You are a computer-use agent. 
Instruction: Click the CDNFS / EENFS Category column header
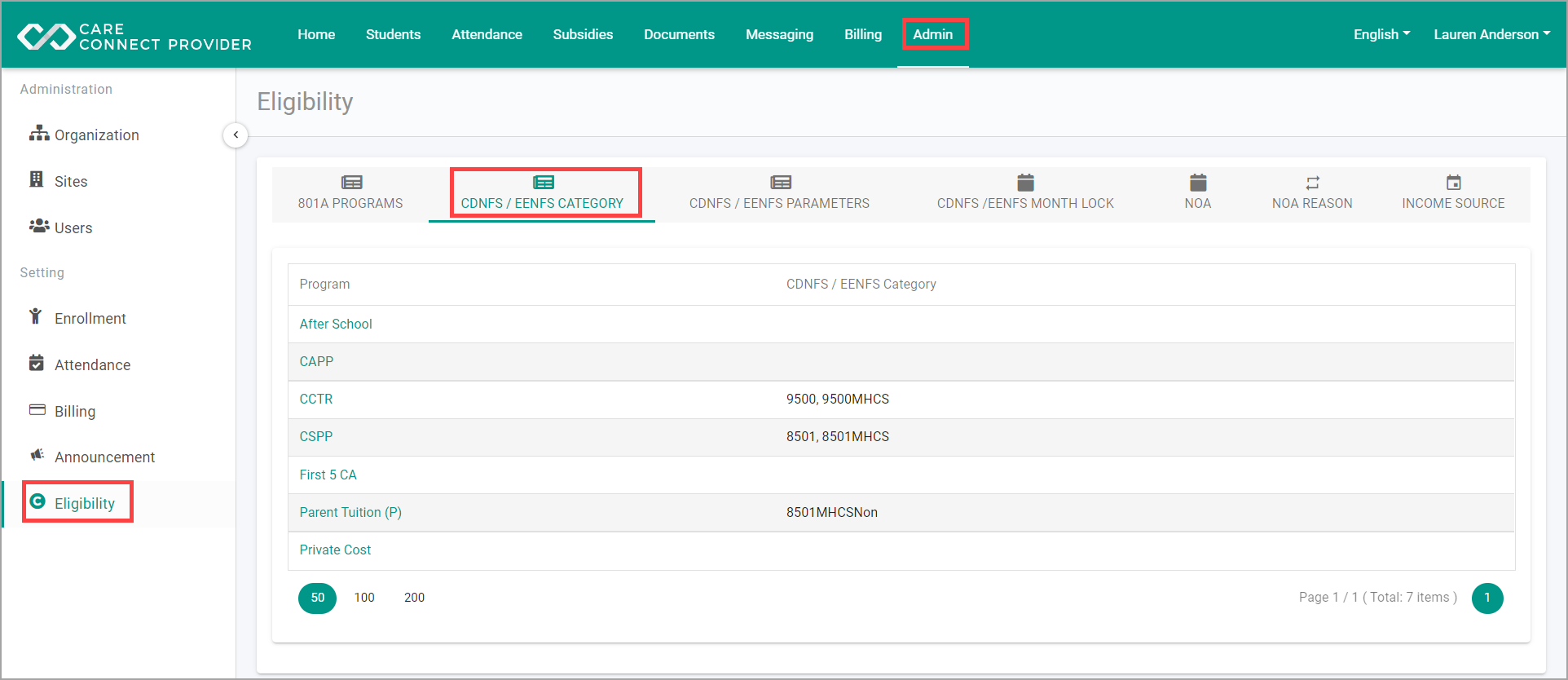[x=861, y=284]
